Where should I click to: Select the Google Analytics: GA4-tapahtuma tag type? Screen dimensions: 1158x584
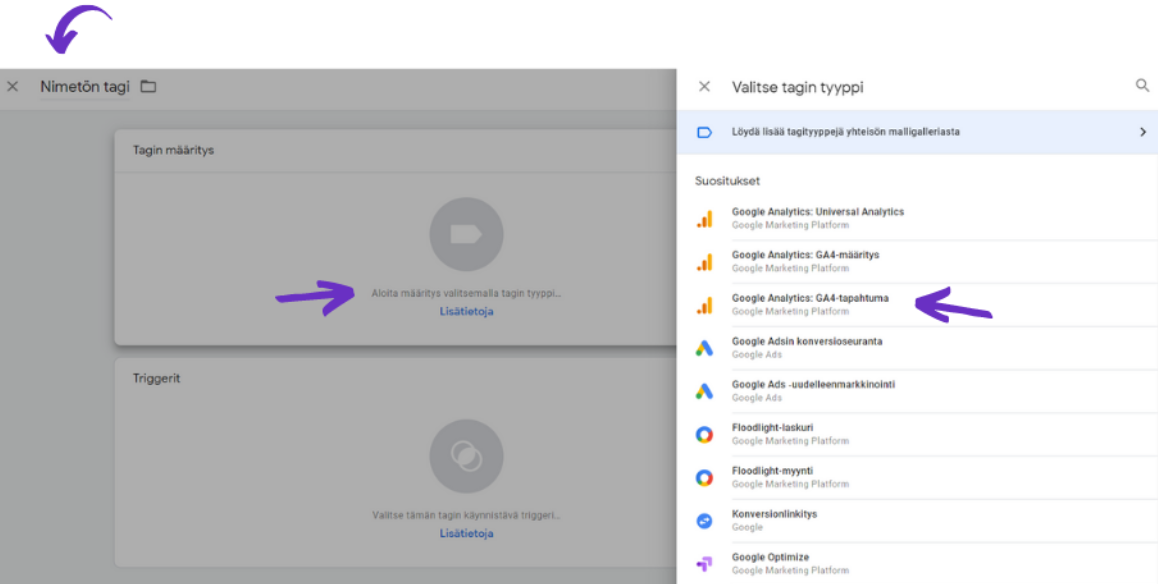pos(813,303)
